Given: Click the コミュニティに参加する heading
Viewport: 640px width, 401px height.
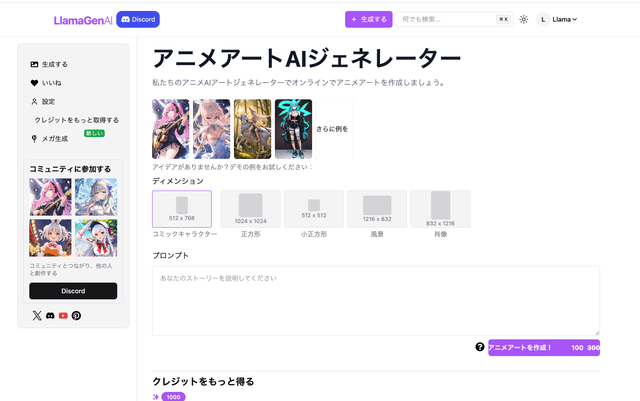Looking at the screenshot, I should (70, 169).
